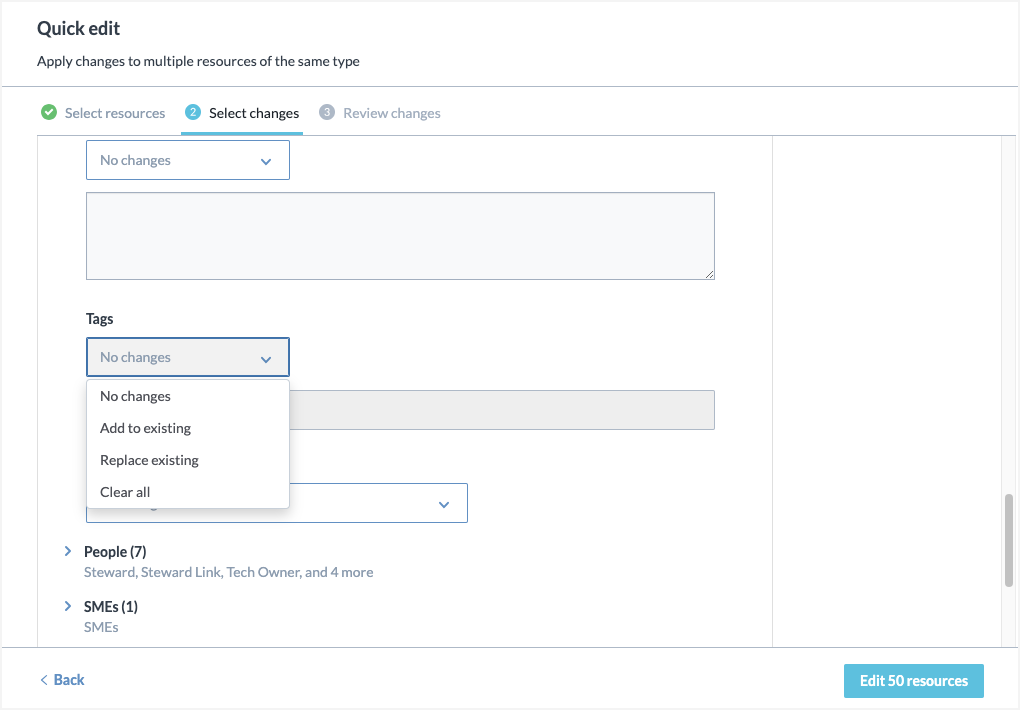Click the green checkmark step icon
Screen dimensions: 1020x710
coord(49,113)
